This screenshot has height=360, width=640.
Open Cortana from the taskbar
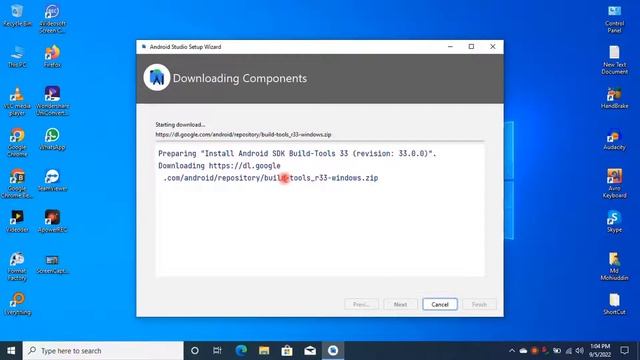(195, 351)
